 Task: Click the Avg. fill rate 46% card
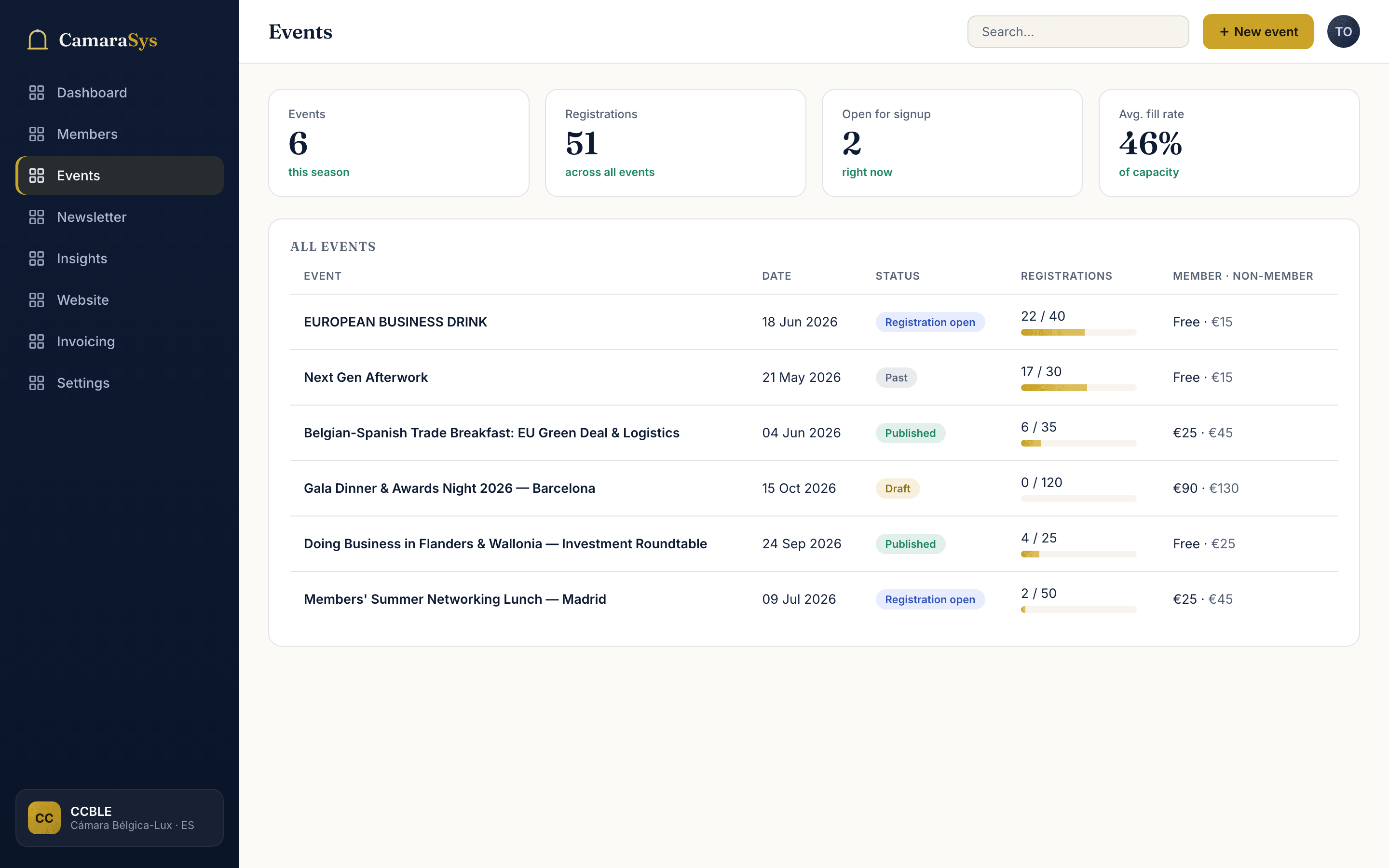coord(1229,143)
